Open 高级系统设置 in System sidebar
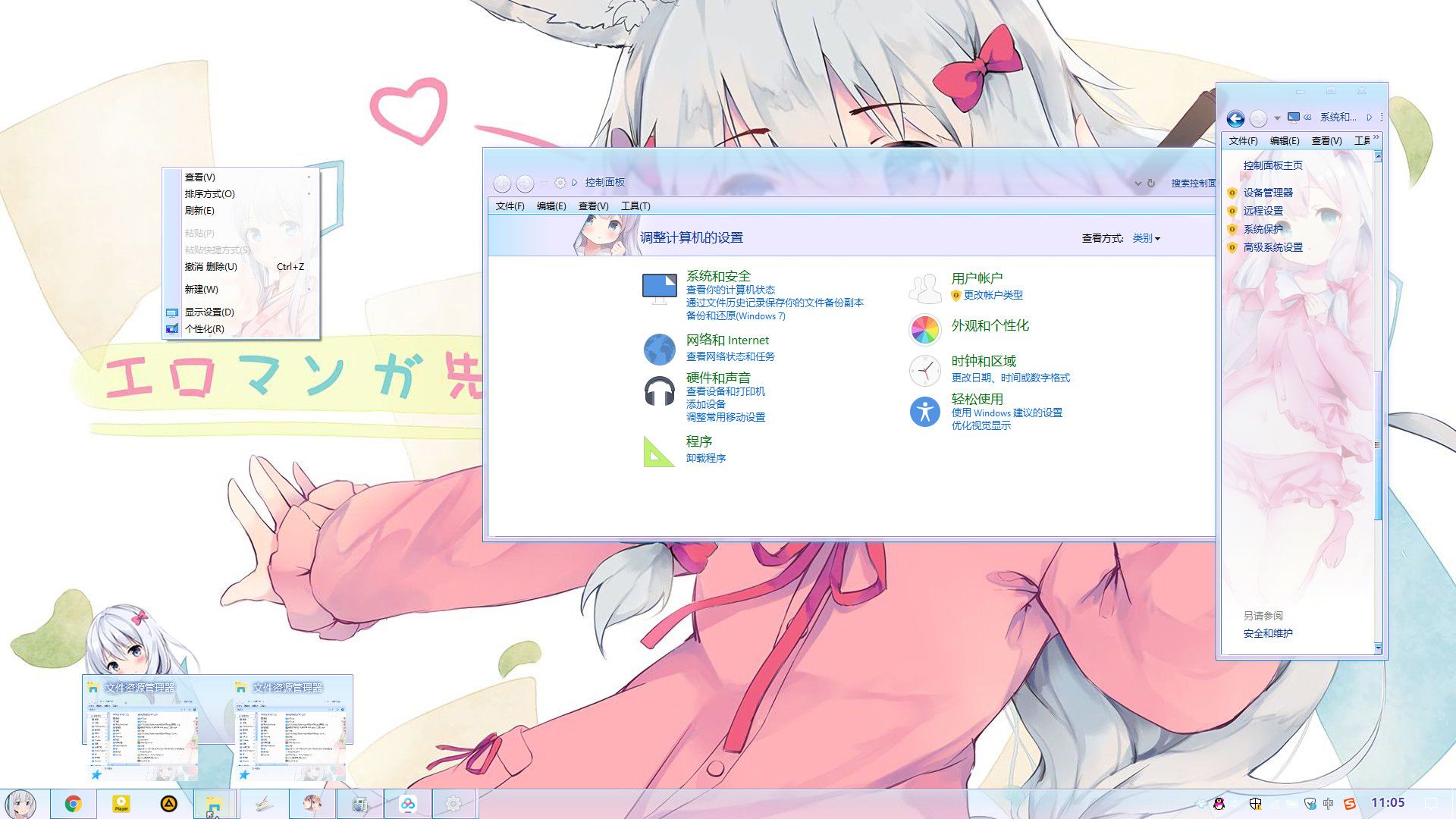This screenshot has width=1456, height=819. [1272, 247]
